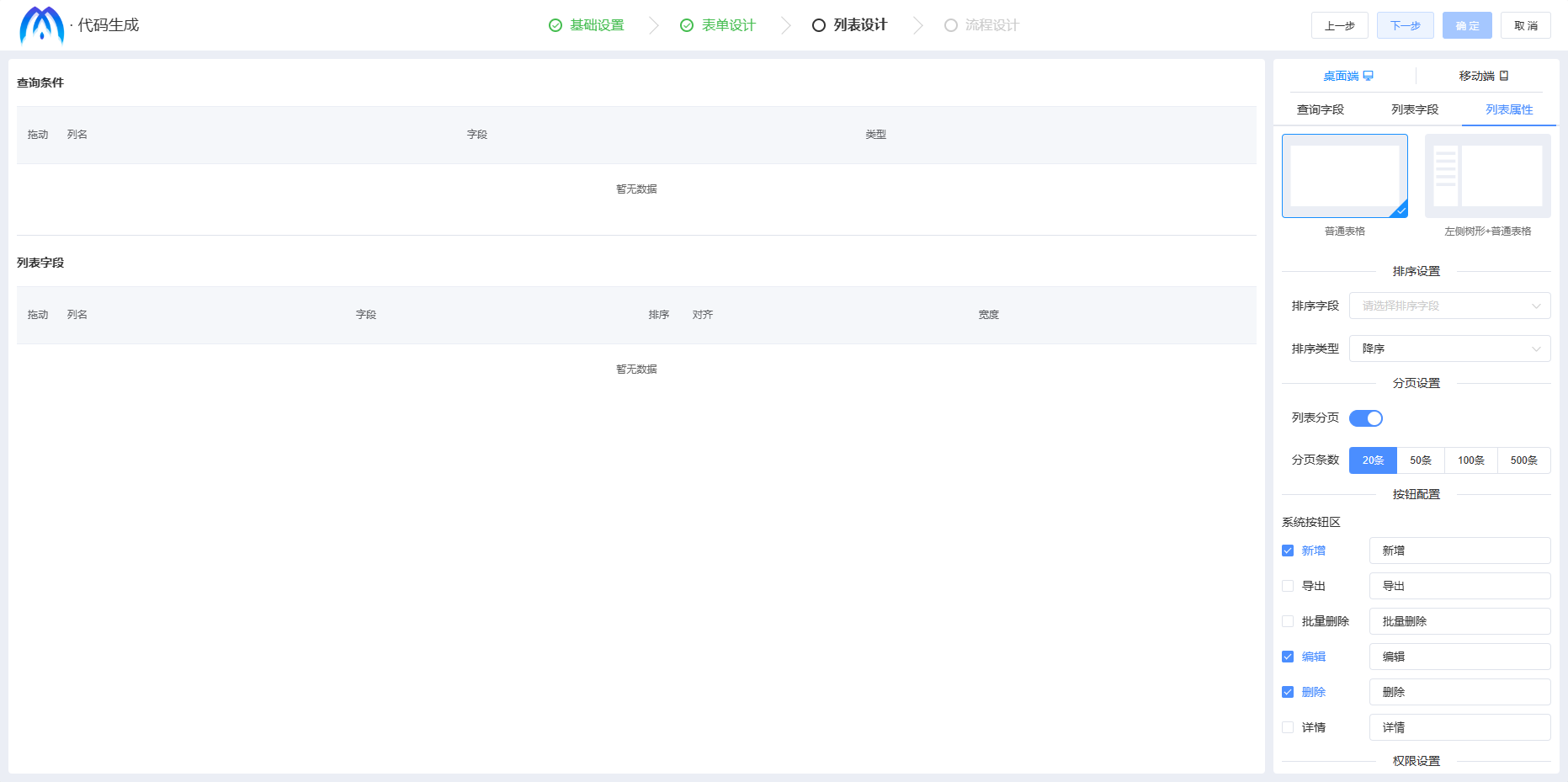The width and height of the screenshot is (1568, 782).
Task: Select the 普通表格 layout thumbnail
Action: click(x=1345, y=176)
